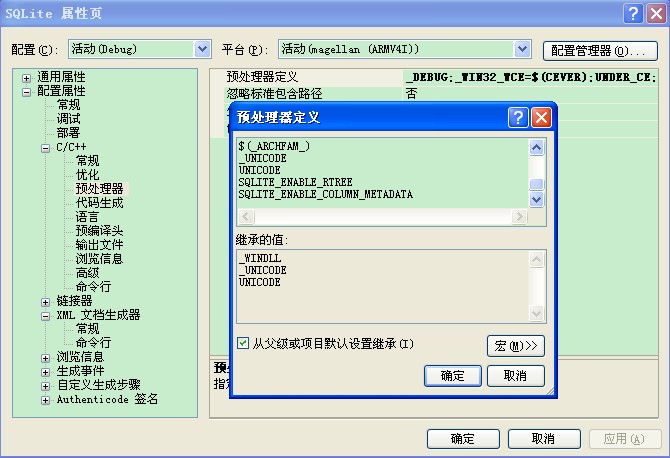Click the 配置管理器 button
The image size is (670, 458).
pyautogui.click(x=600, y=51)
